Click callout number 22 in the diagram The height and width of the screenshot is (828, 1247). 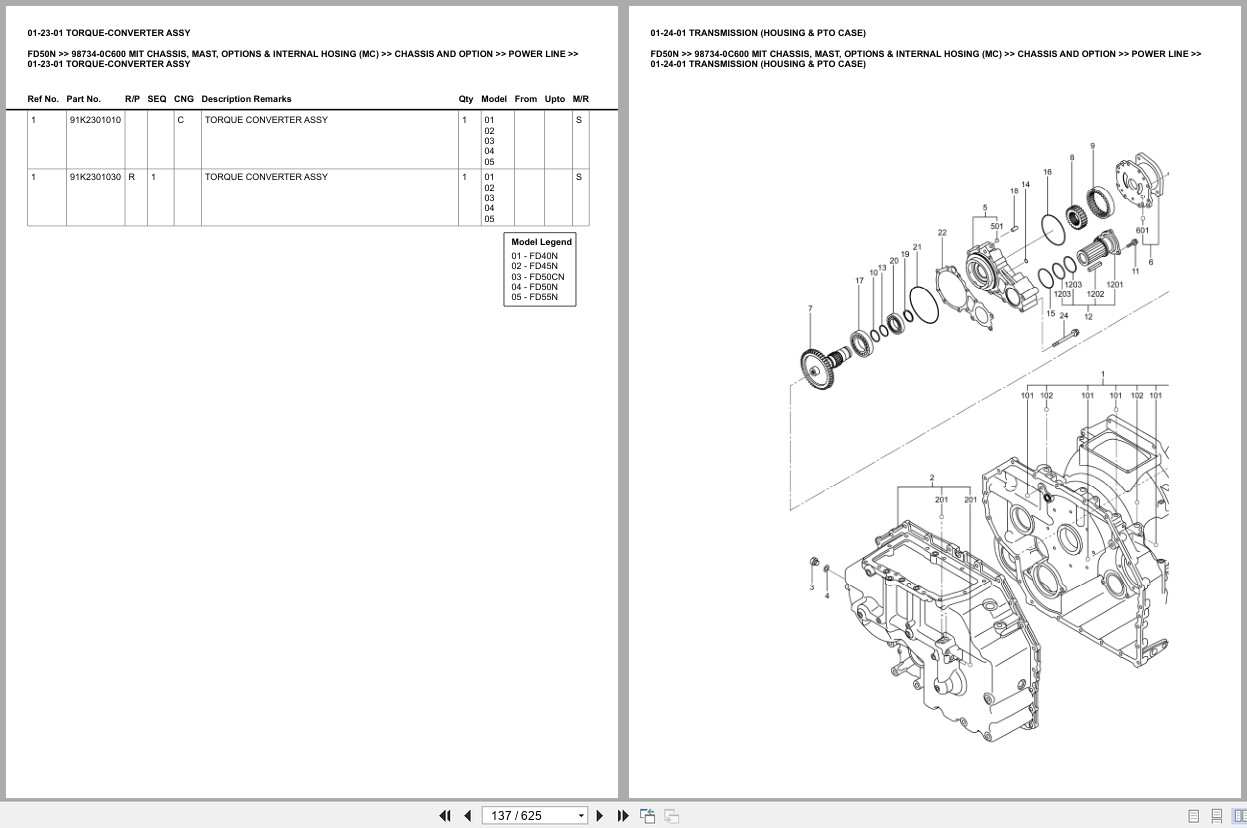pyautogui.click(x=942, y=233)
